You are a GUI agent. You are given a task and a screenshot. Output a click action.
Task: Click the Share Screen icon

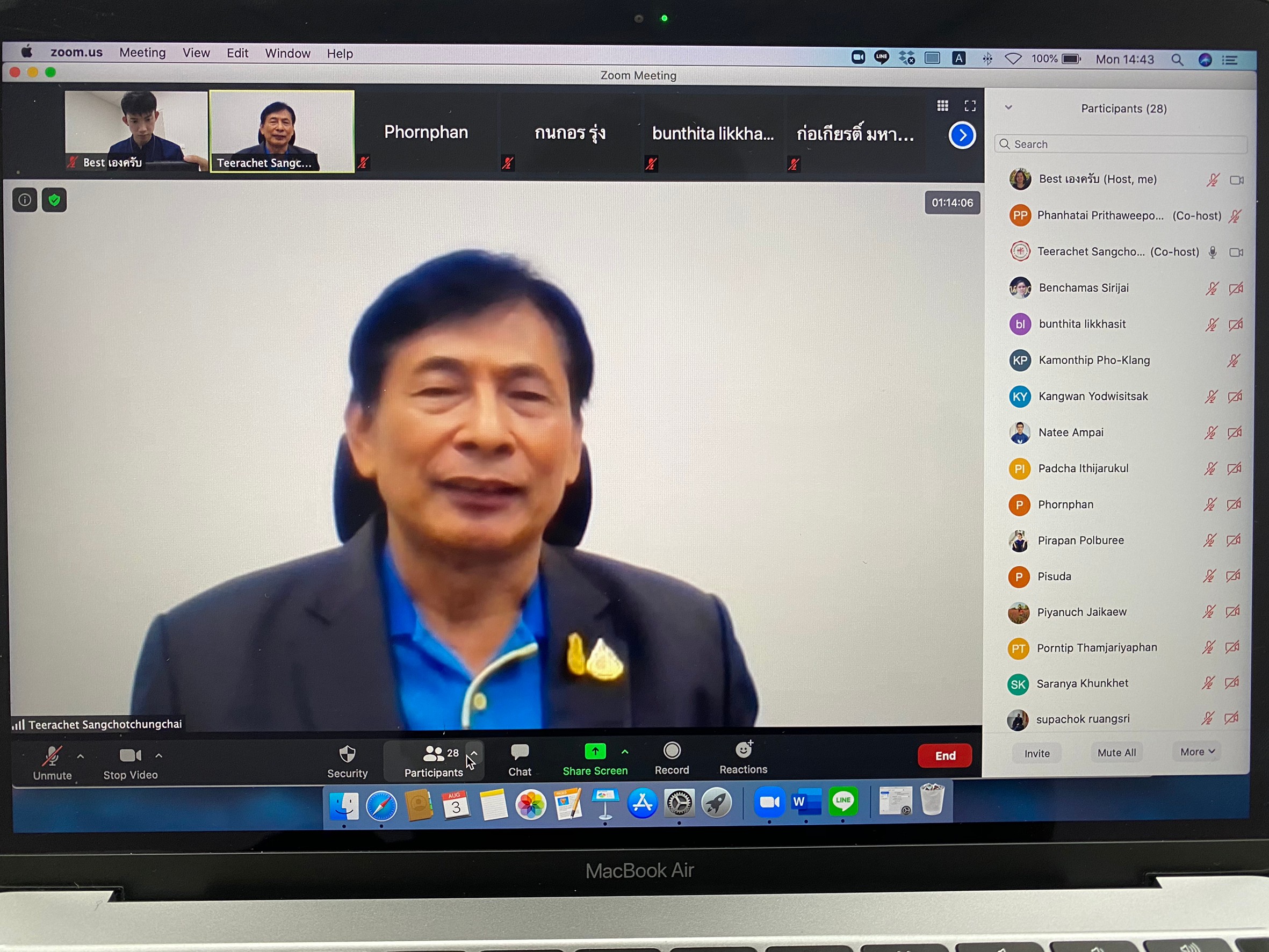594,752
